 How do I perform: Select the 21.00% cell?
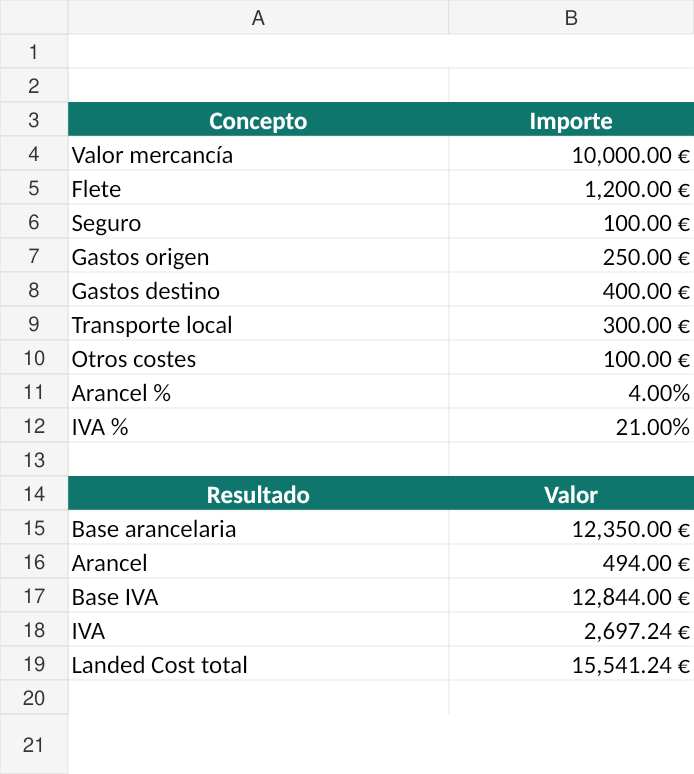[571, 426]
